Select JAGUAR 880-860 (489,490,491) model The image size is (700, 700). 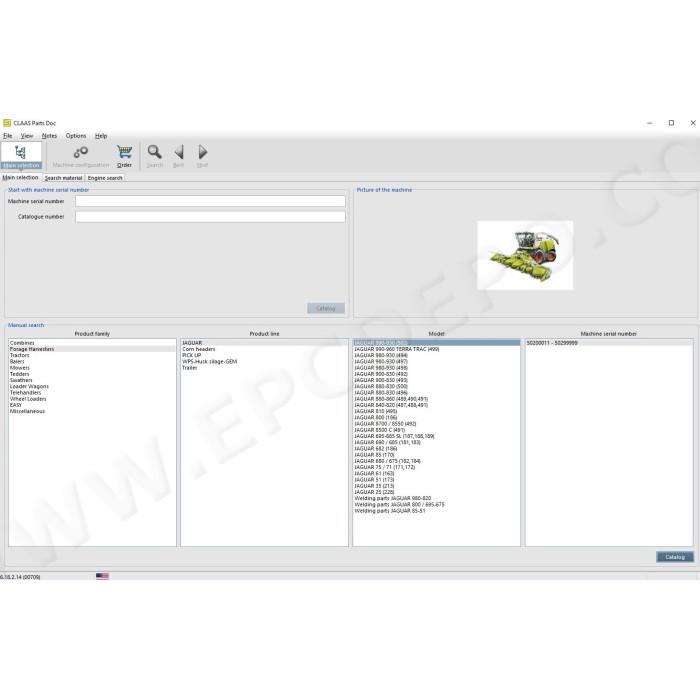pos(437,399)
